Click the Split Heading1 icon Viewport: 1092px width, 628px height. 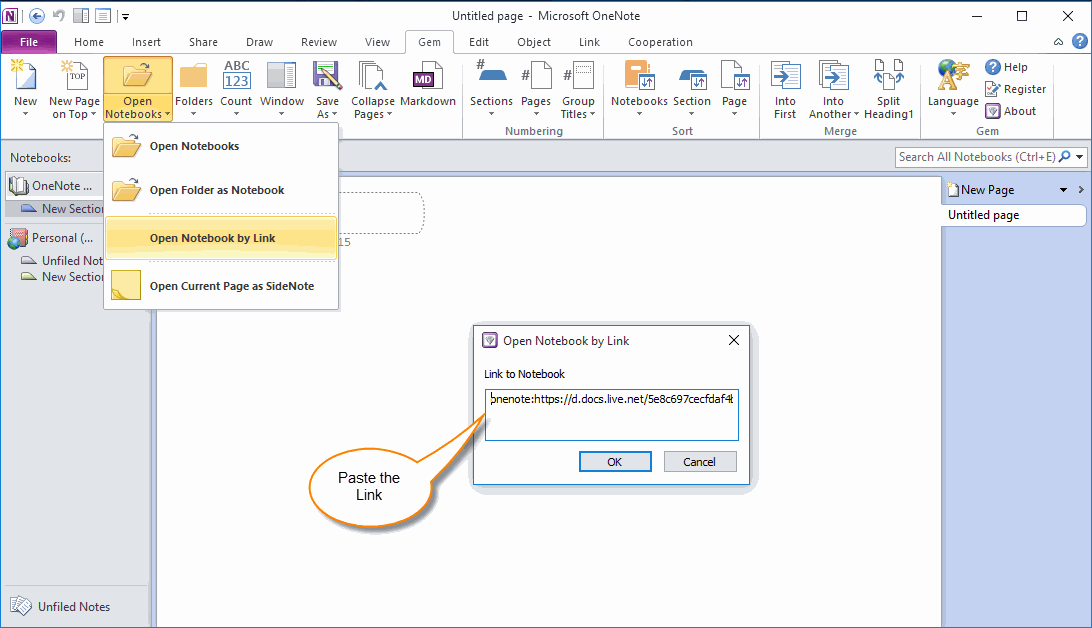888,75
